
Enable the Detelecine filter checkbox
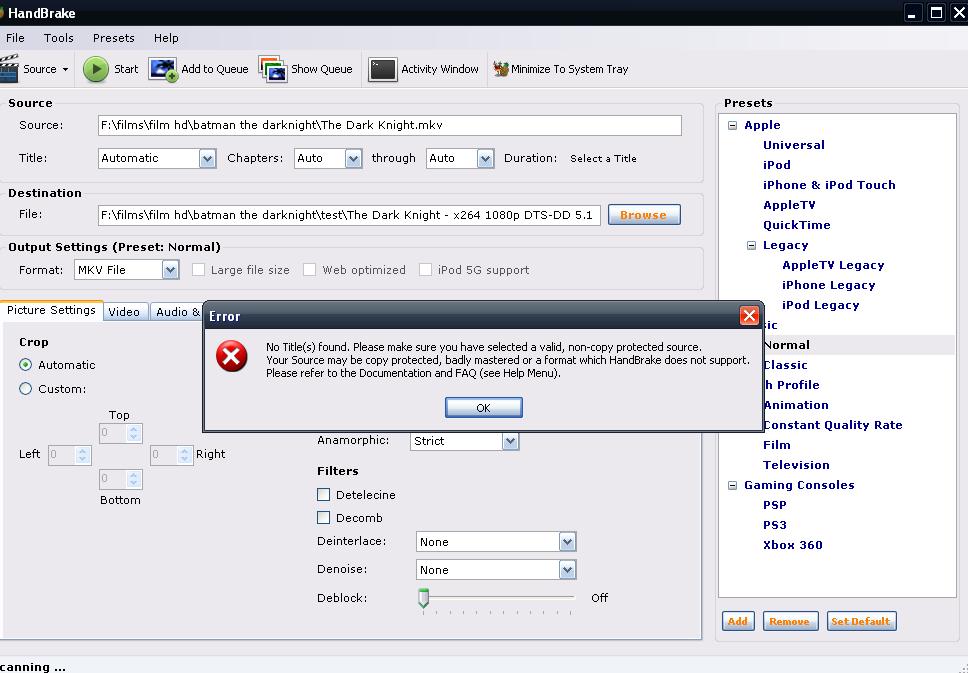323,495
